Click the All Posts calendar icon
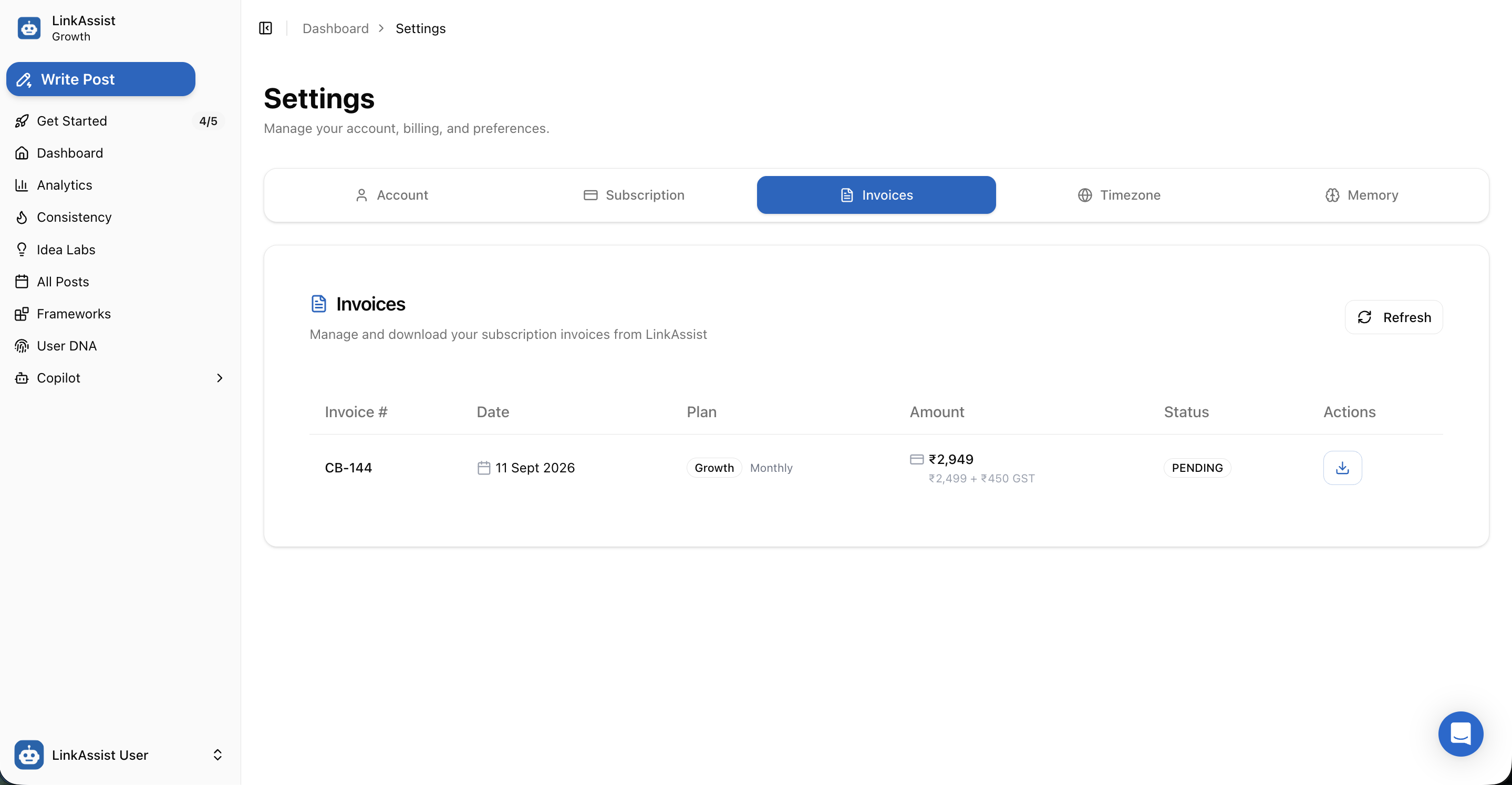Screen dimensions: 1512x785 pyautogui.click(x=22, y=282)
